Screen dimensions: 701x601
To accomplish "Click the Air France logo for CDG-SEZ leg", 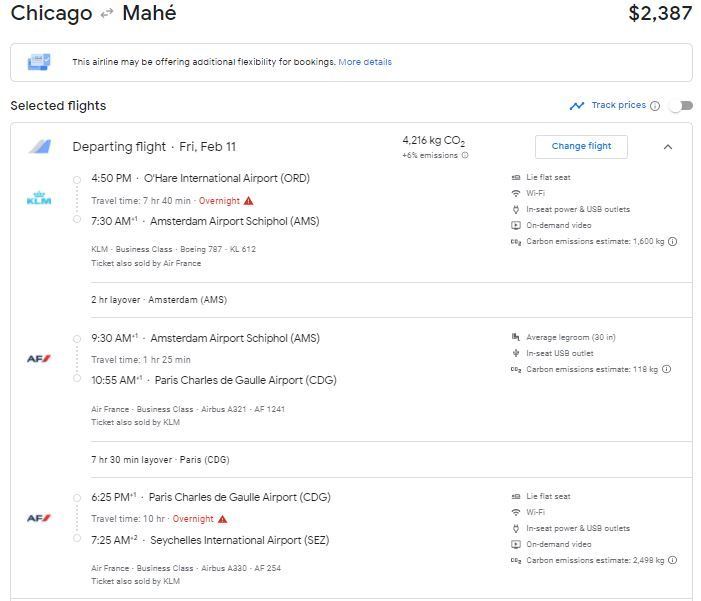I will tap(39, 518).
